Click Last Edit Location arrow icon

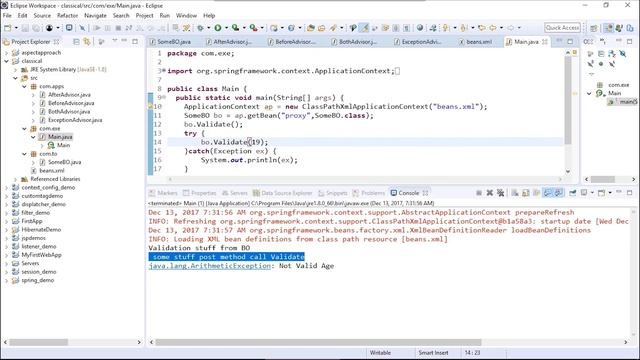pos(482,28)
